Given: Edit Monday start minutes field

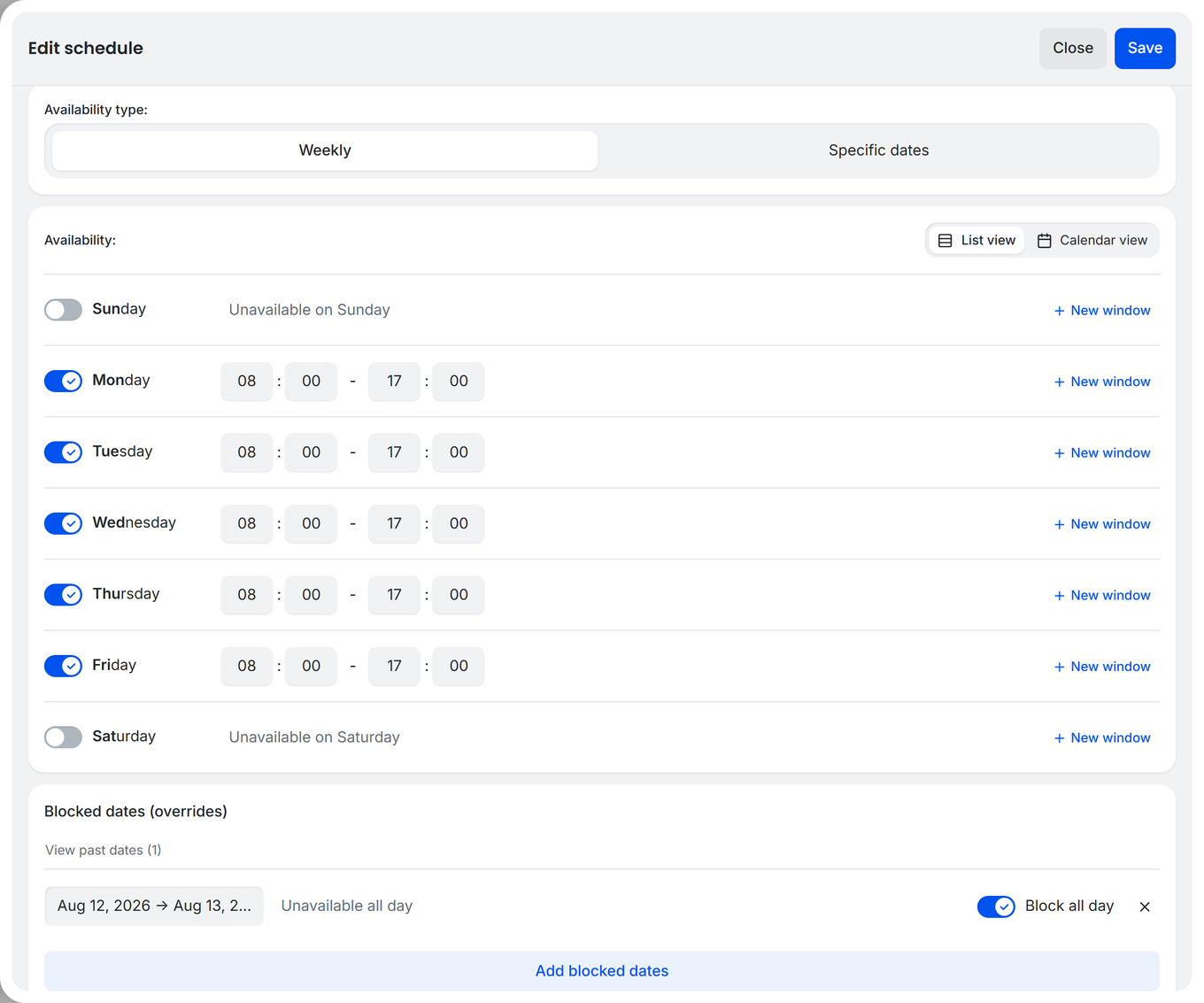Looking at the screenshot, I should (x=311, y=382).
